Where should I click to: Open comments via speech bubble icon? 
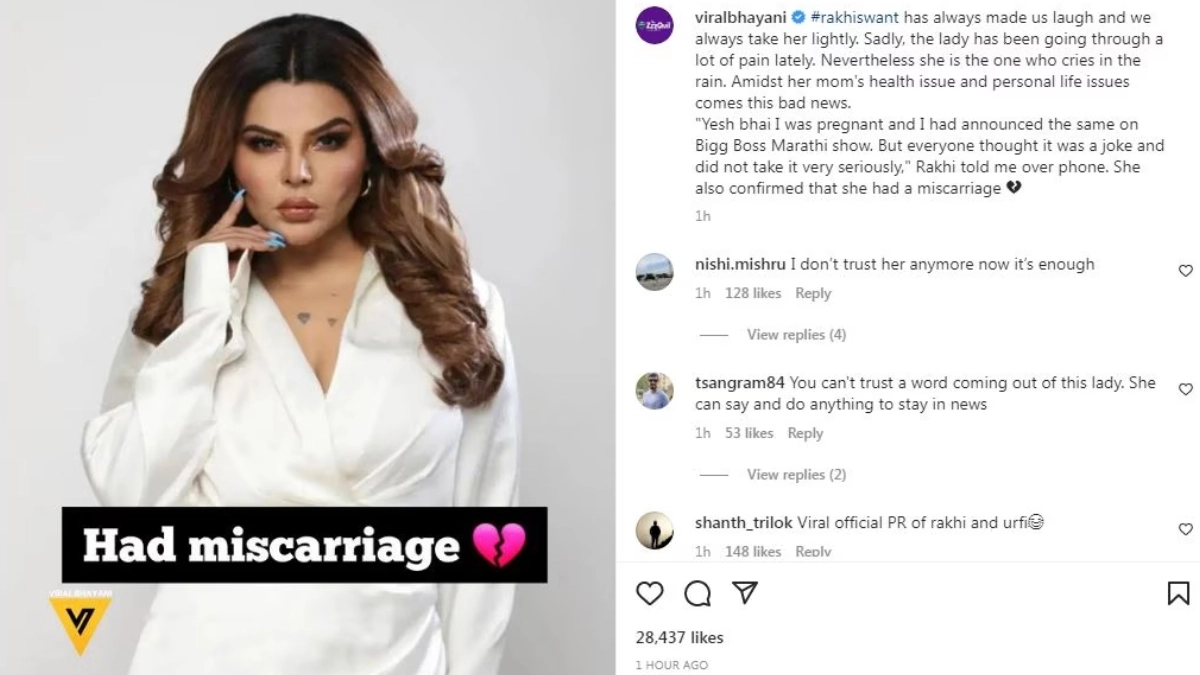point(697,593)
